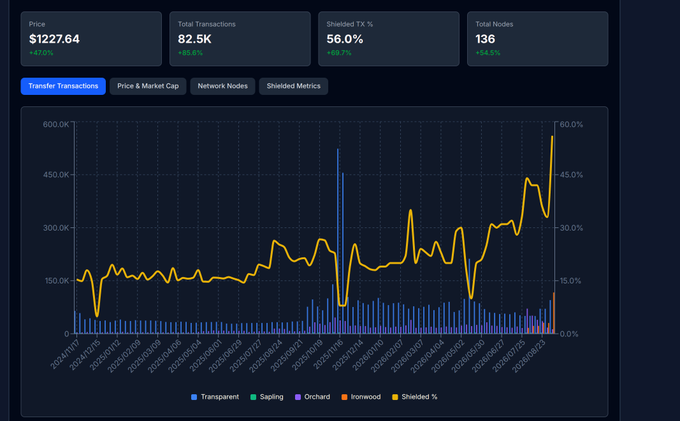Viewport: 680px width, 421px height.
Task: Click the Price card title label
Action: pos(37,24)
